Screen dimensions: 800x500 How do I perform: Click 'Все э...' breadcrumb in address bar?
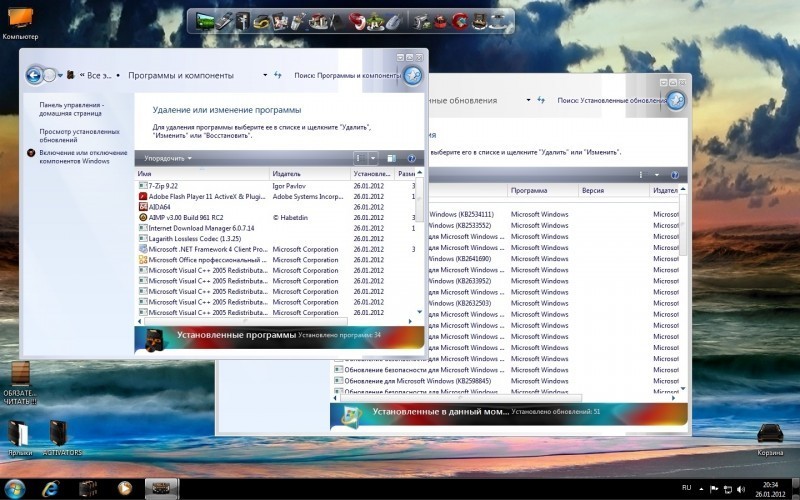[x=99, y=76]
